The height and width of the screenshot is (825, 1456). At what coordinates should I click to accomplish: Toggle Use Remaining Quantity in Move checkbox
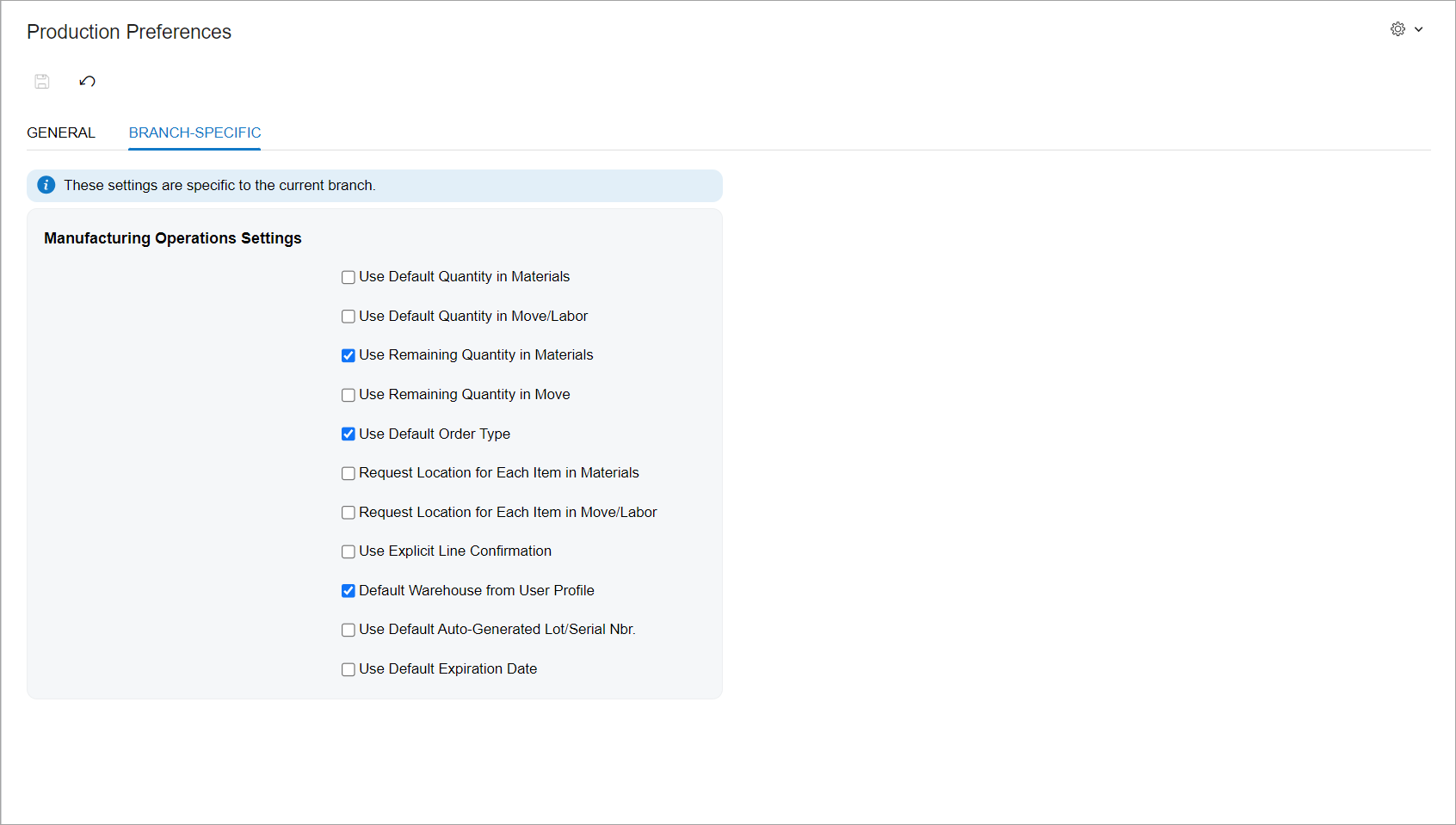coord(349,395)
